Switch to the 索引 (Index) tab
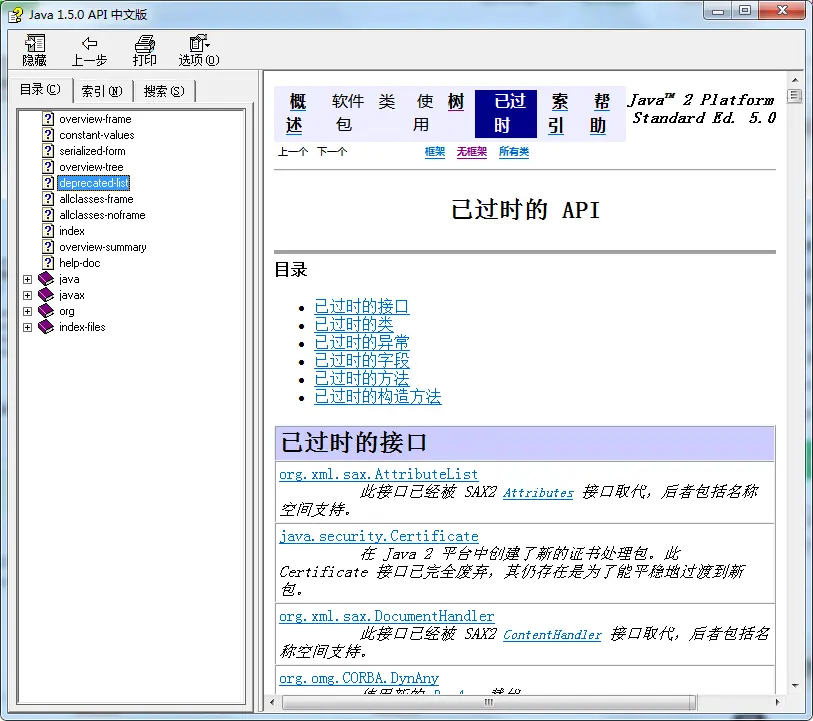This screenshot has width=813, height=721. pyautogui.click(x=101, y=91)
